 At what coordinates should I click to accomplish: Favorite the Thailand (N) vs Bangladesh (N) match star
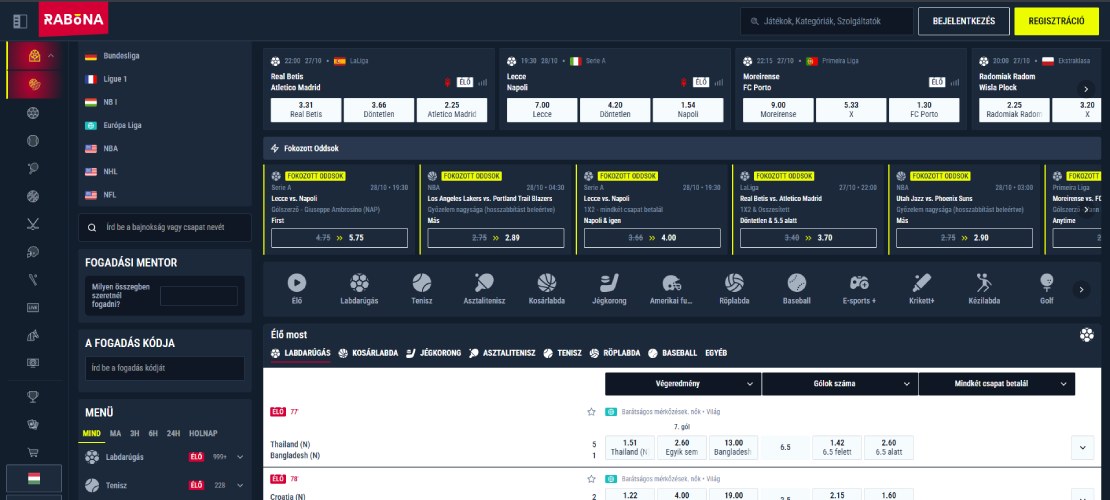pyautogui.click(x=591, y=411)
